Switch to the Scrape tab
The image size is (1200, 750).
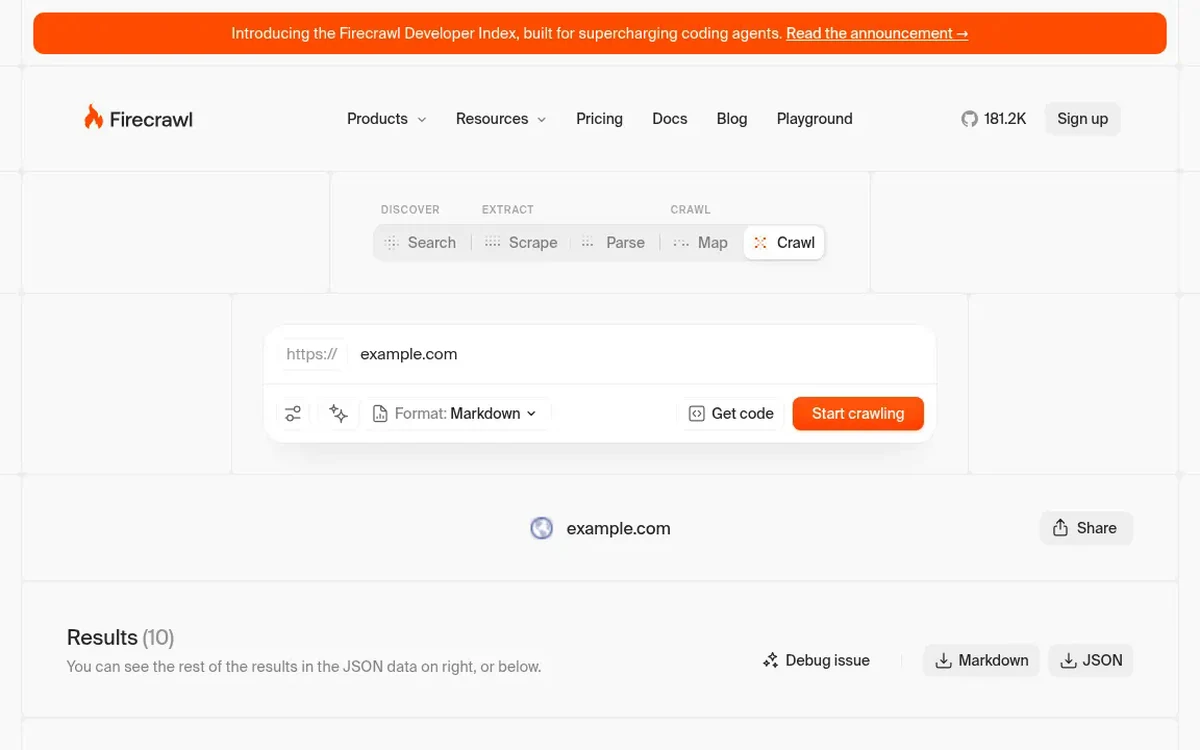[x=521, y=242]
